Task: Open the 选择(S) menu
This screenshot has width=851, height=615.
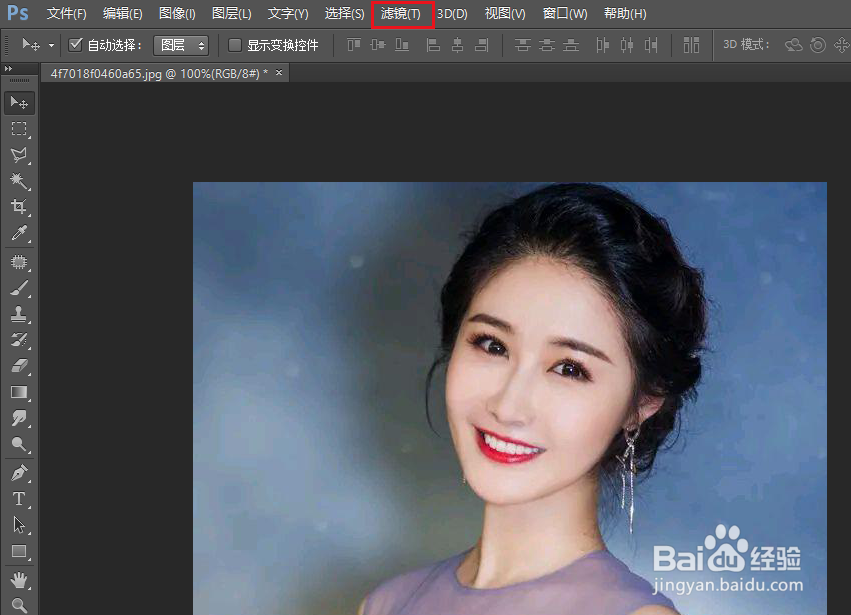Action: tap(345, 14)
